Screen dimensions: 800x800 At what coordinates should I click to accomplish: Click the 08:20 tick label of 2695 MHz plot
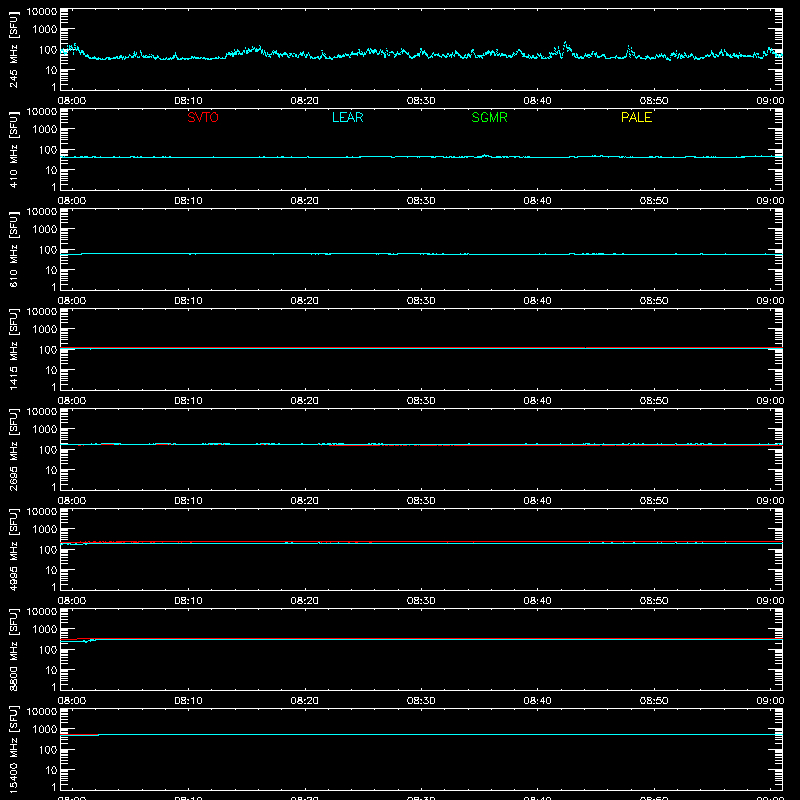305,501
